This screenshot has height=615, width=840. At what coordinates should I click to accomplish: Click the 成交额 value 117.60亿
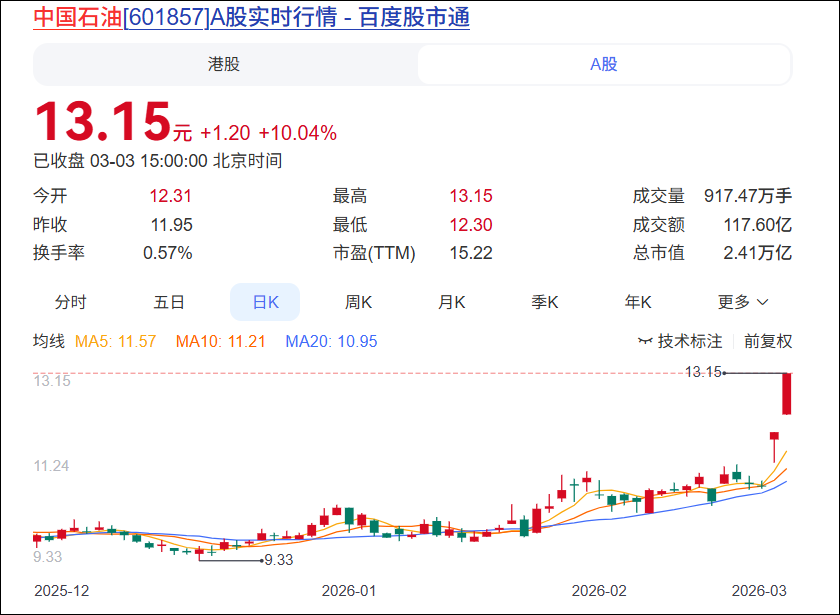(x=758, y=225)
